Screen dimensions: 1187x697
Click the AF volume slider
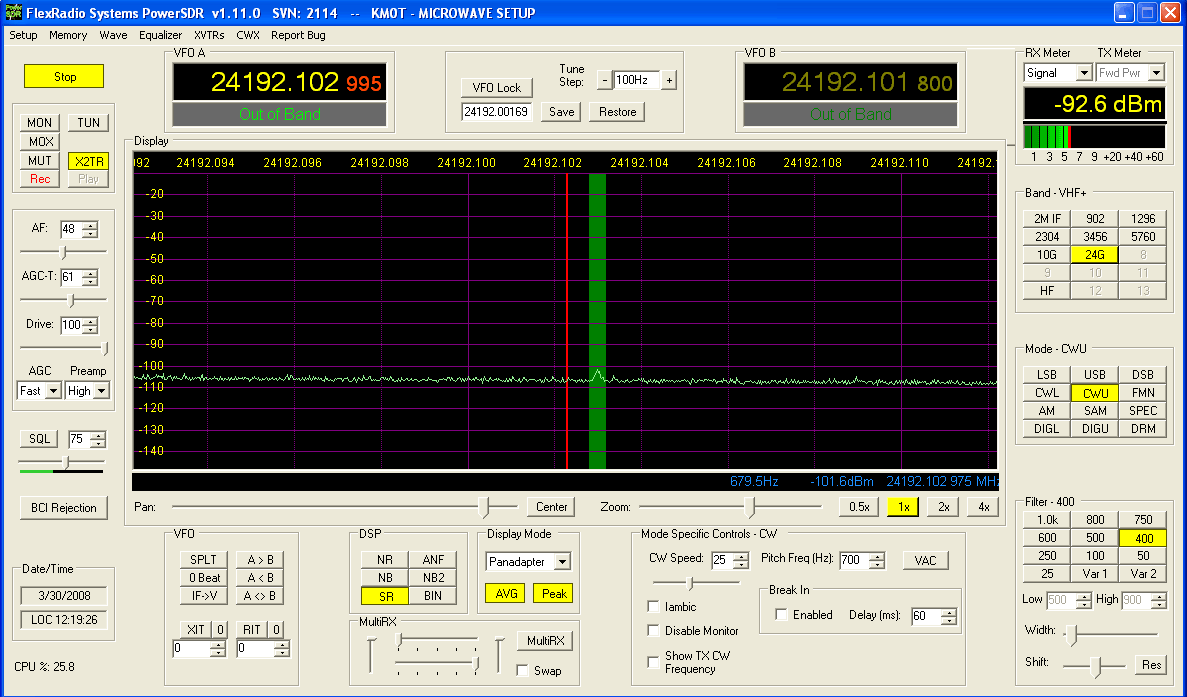tap(62, 251)
